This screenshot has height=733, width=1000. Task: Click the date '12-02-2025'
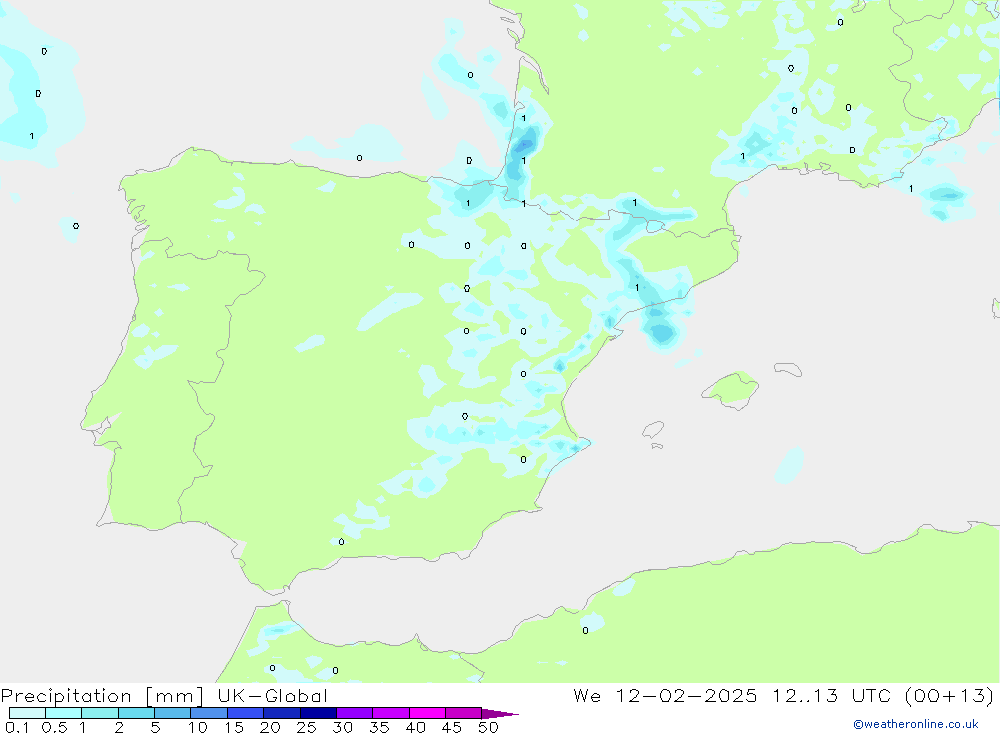[x=686, y=696]
